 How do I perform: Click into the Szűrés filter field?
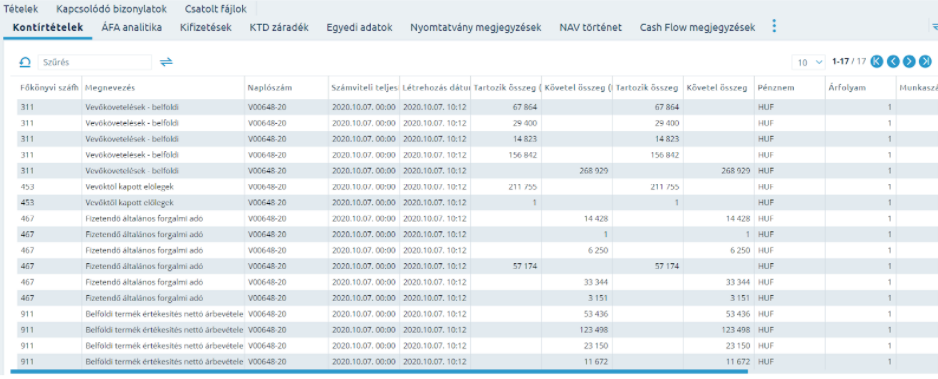(95, 62)
